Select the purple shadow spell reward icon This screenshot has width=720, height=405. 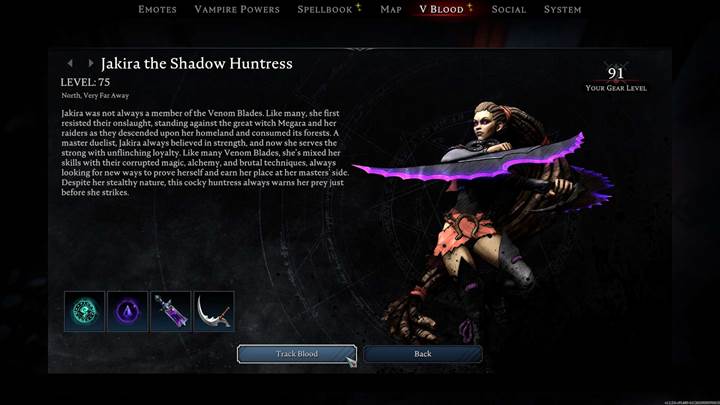pos(128,311)
